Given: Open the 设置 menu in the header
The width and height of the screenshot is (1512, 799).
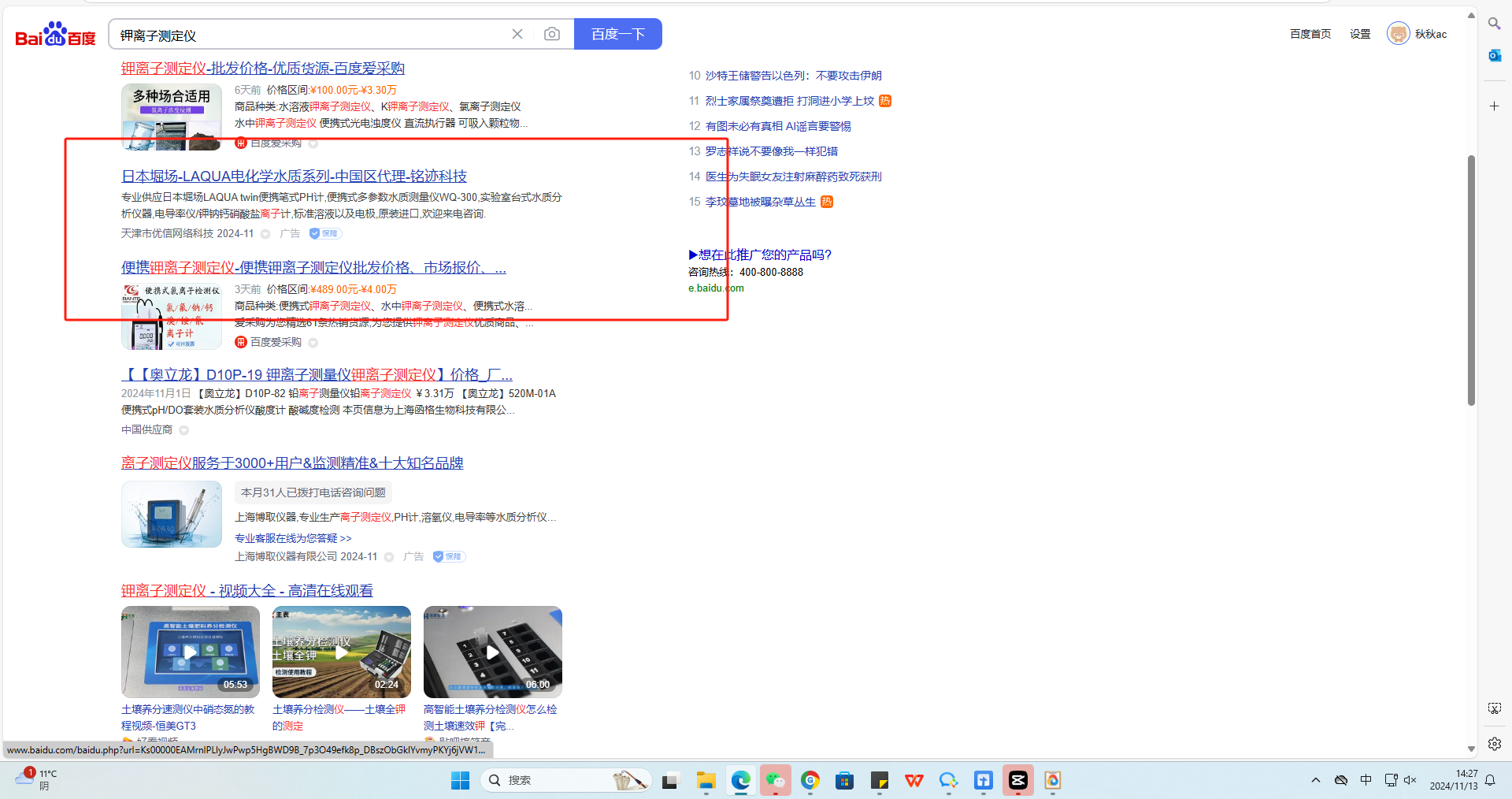Looking at the screenshot, I should click(x=1360, y=34).
